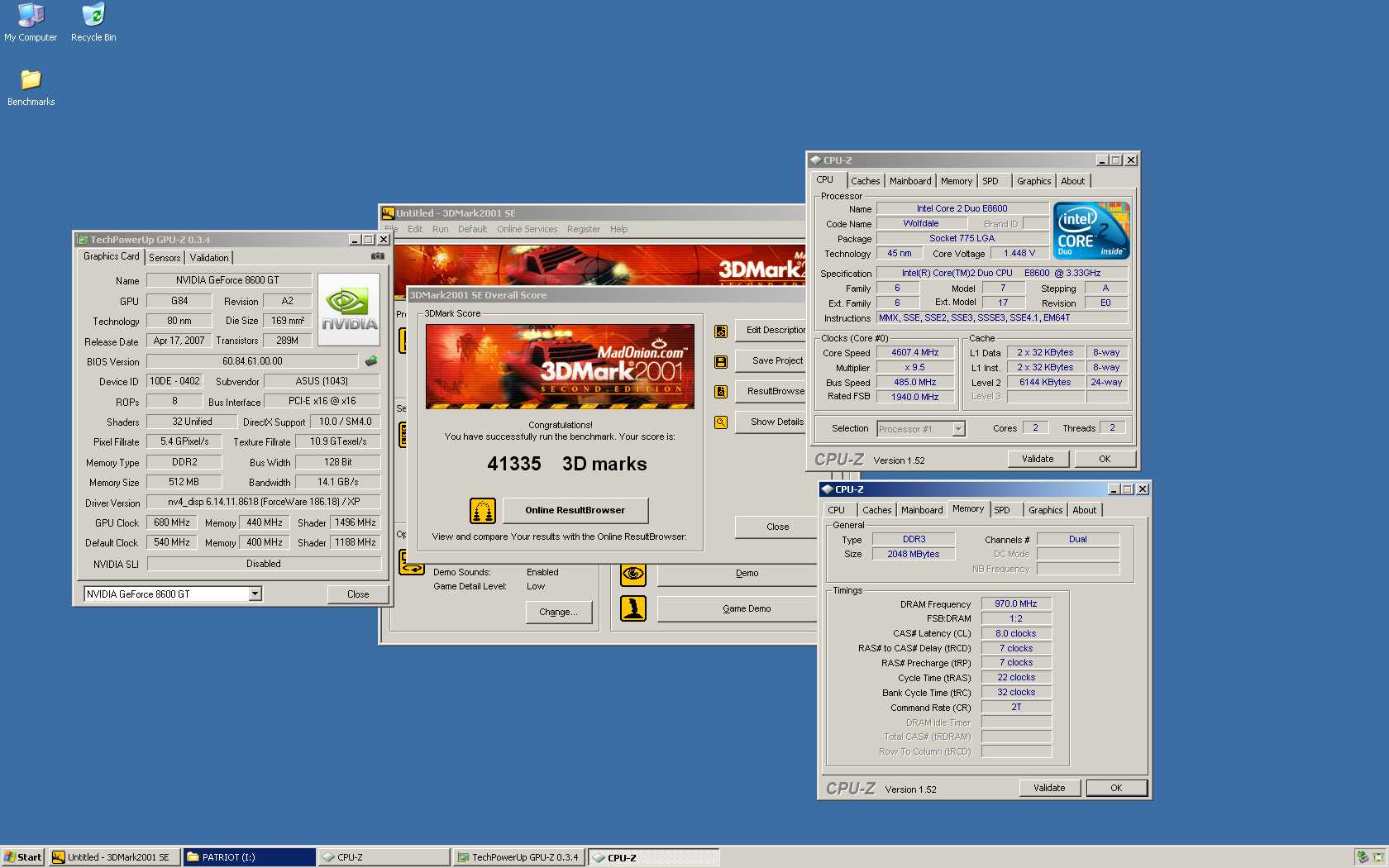This screenshot has width=1389, height=868.
Task: Click BIOS Version field 60.84.61.00.00
Action: (x=252, y=361)
